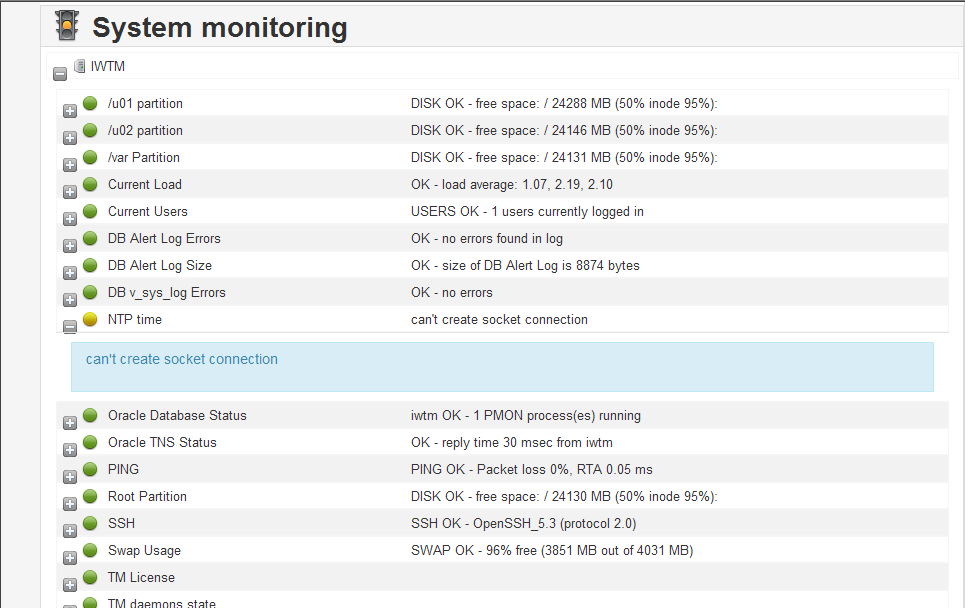Viewport: 965px width, 608px height.
Task: Select the Root Partition service label
Action: coord(147,496)
